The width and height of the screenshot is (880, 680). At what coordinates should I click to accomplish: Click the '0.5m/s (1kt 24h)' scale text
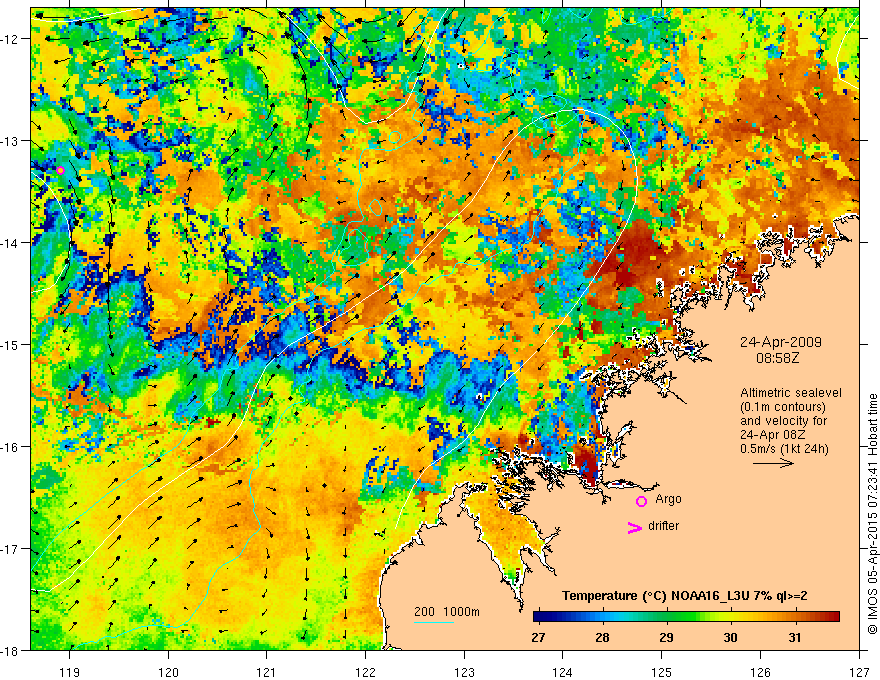tap(785, 449)
